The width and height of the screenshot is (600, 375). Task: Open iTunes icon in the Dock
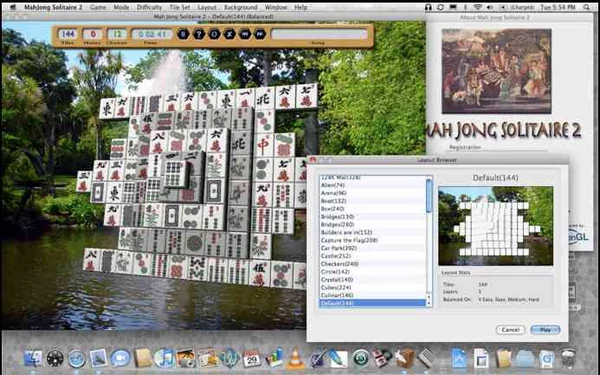(165, 359)
